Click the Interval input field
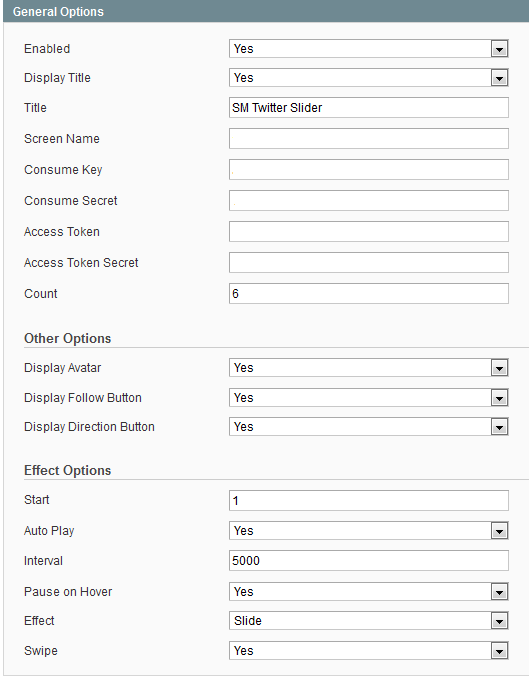The height and width of the screenshot is (676, 529). (369, 561)
